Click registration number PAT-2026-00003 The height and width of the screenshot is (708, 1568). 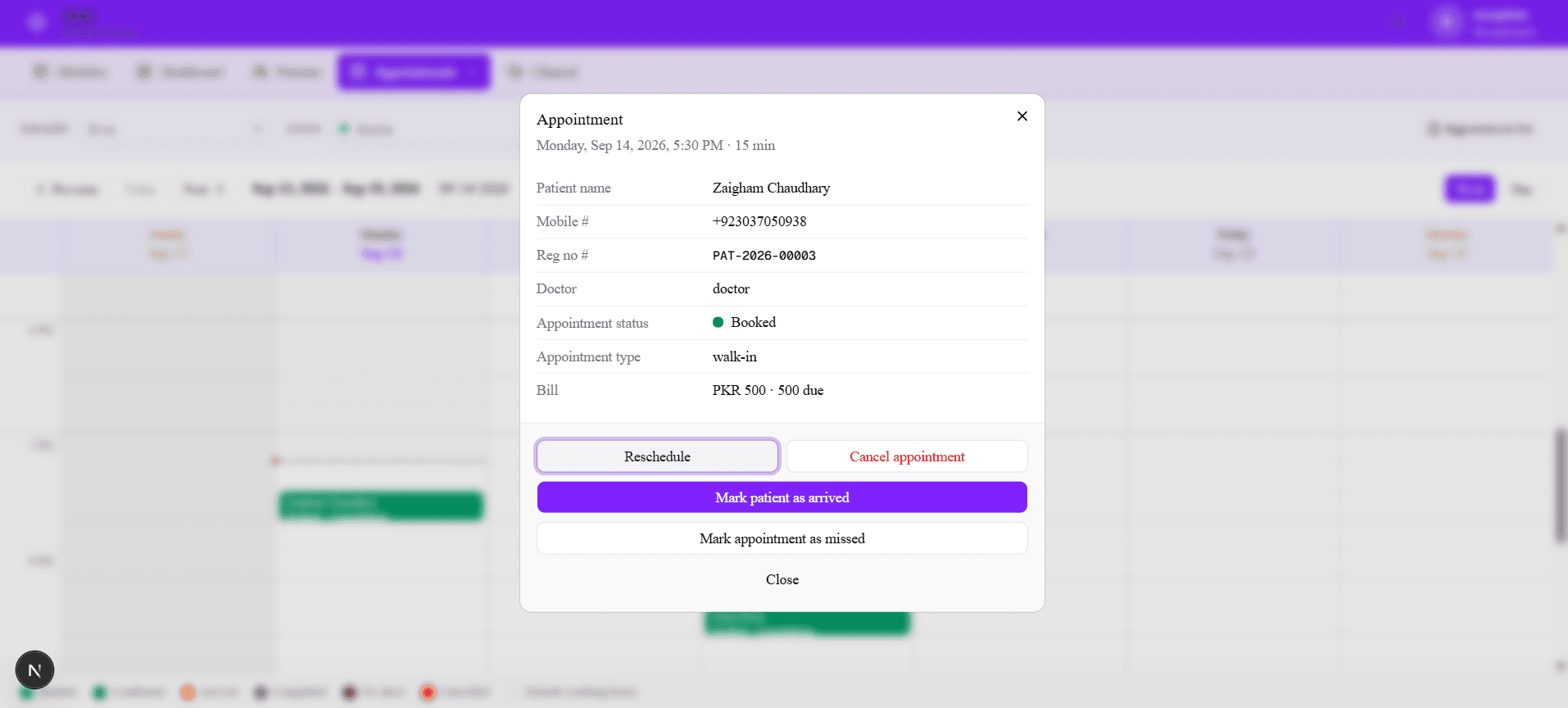764,256
